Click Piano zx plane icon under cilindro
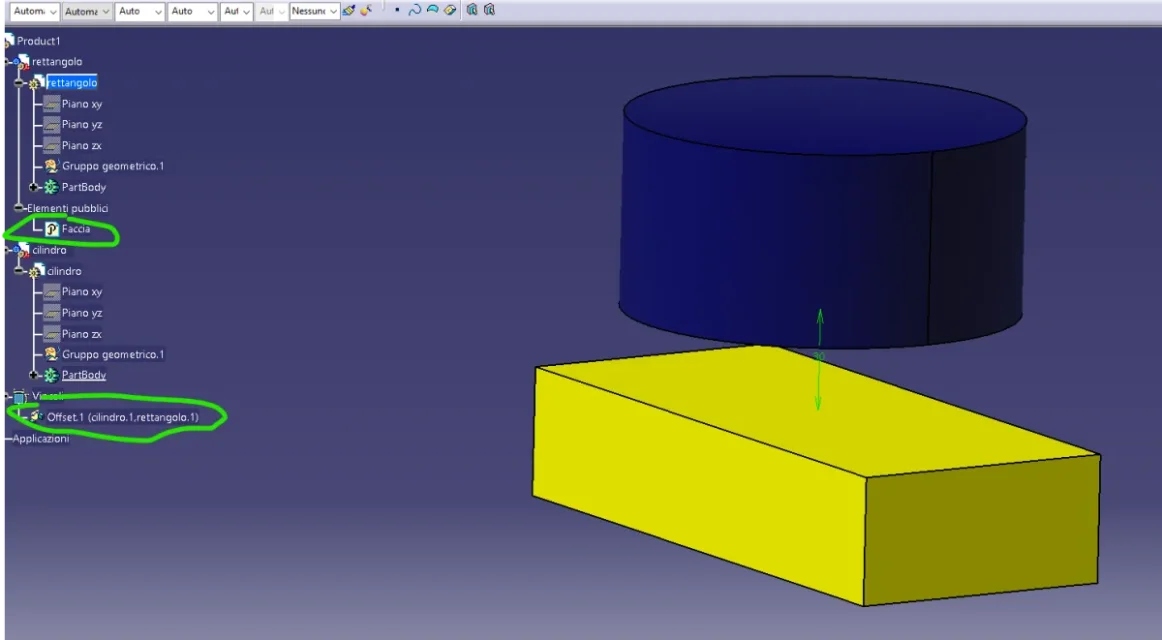Viewport: 1162px width, 640px height. [x=51, y=334]
